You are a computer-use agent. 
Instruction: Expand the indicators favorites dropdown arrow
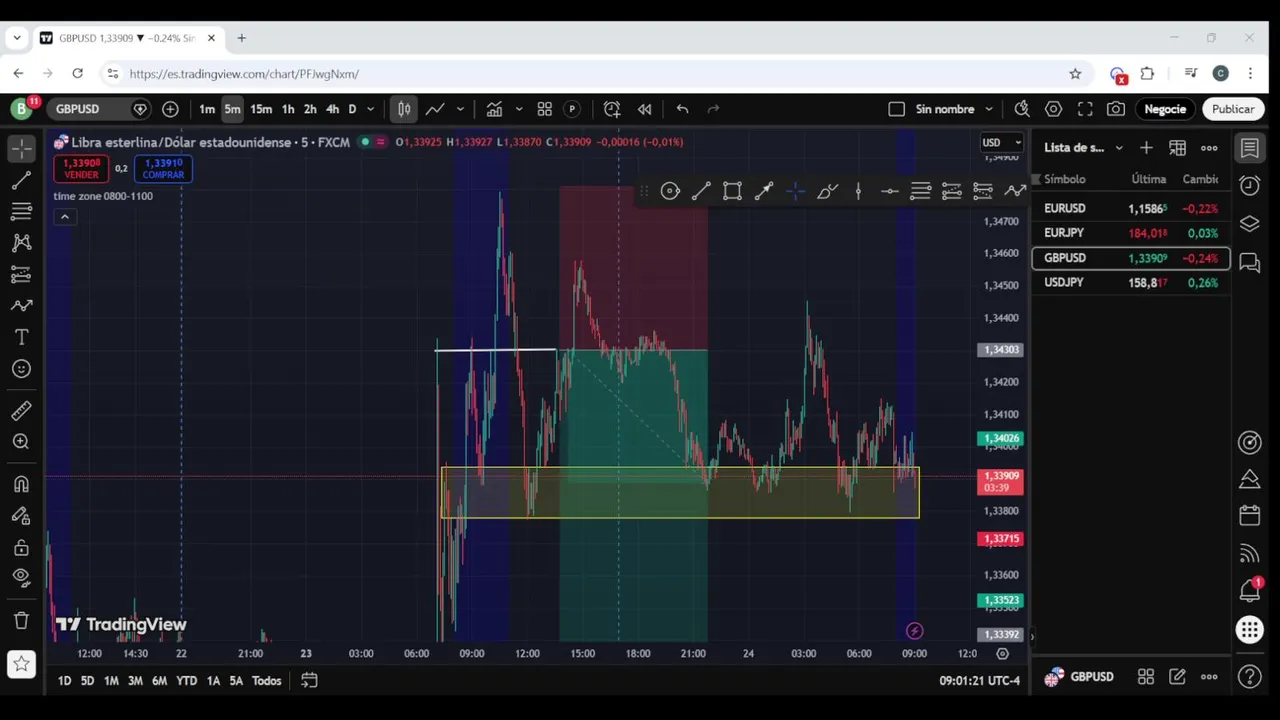518,109
